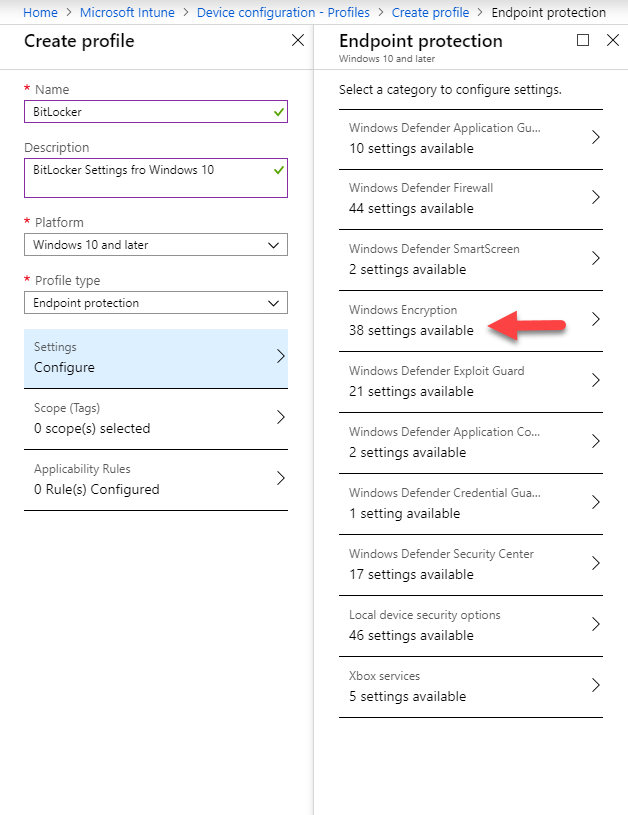628x815 pixels.
Task: Select Local device security options
Action: coord(470,625)
